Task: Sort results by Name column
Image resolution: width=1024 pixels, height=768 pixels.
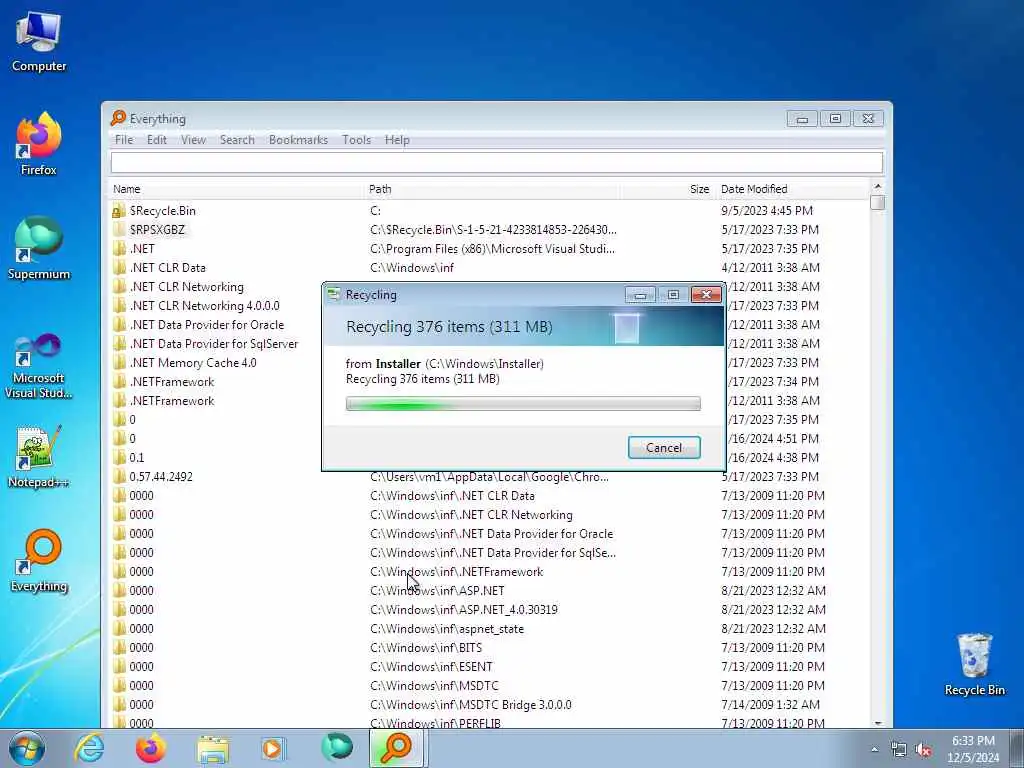Action: point(237,189)
